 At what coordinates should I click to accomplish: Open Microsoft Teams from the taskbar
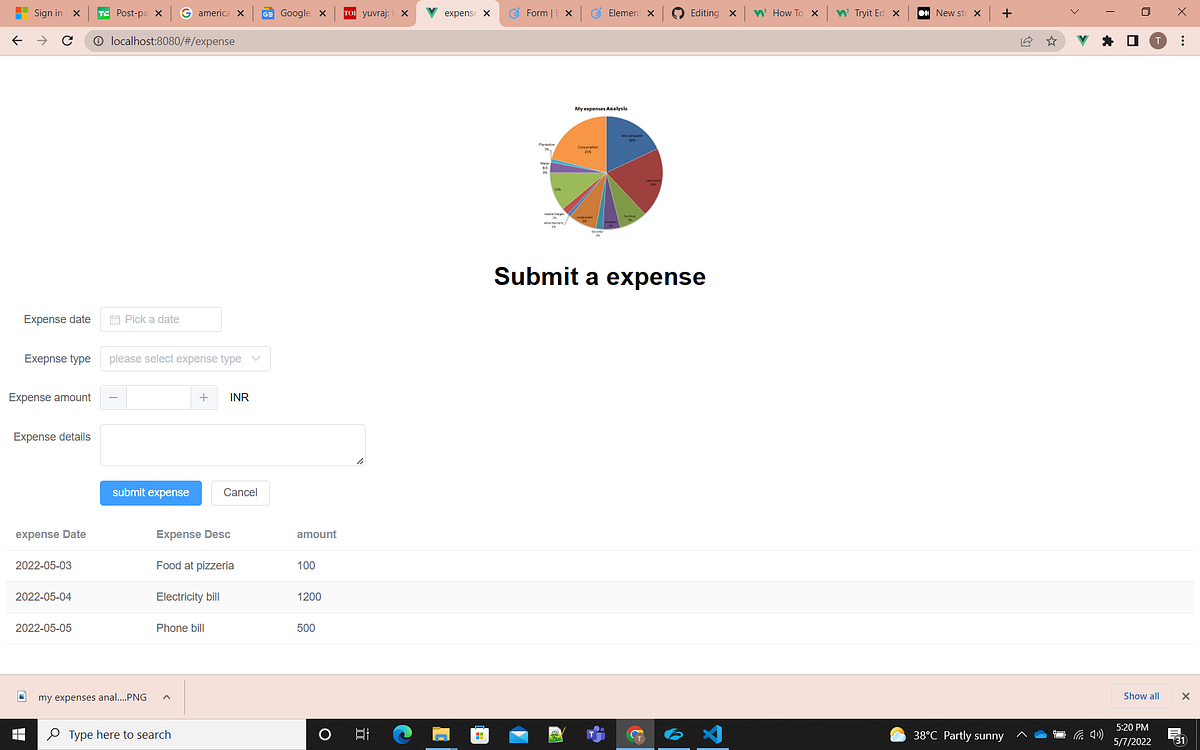(x=596, y=734)
